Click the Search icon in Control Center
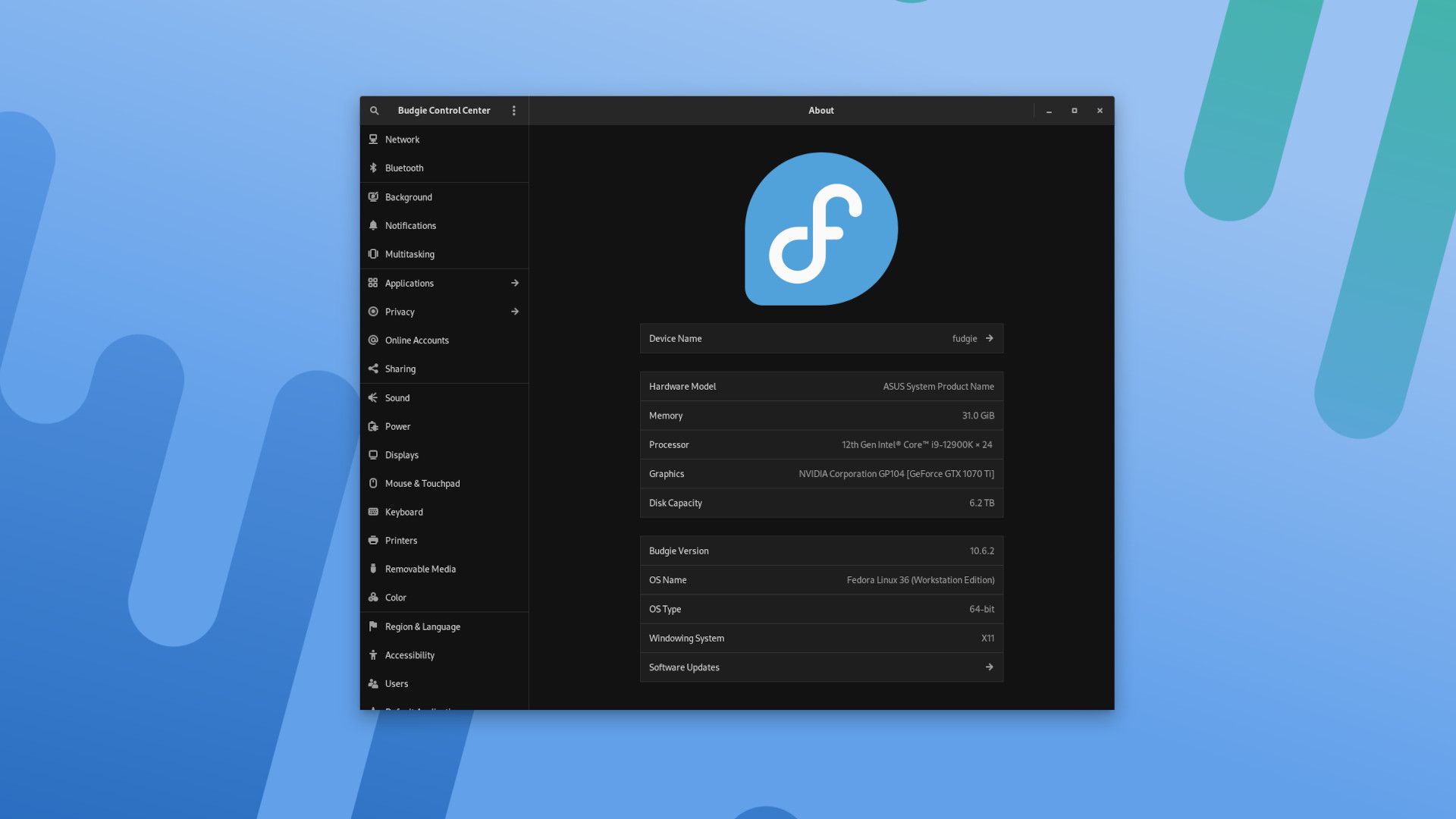1456x819 pixels. click(x=374, y=110)
